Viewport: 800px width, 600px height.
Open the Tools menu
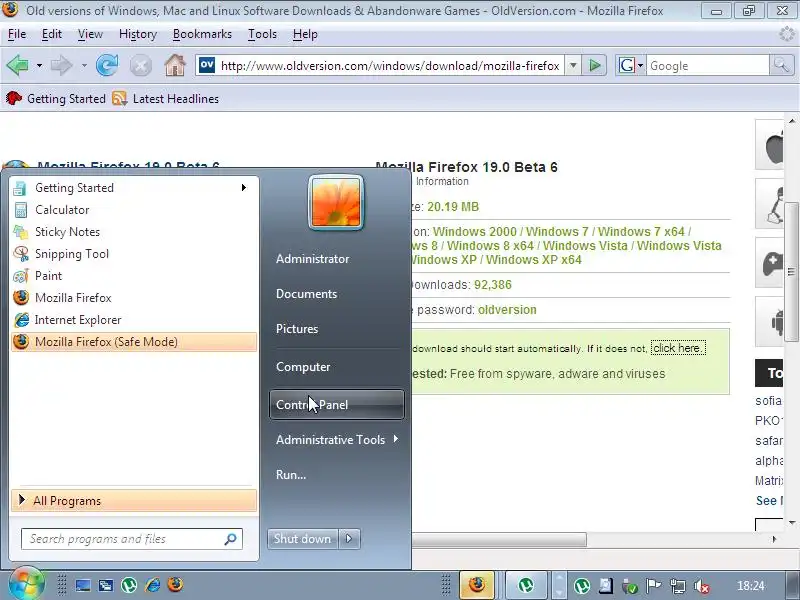[x=262, y=34]
